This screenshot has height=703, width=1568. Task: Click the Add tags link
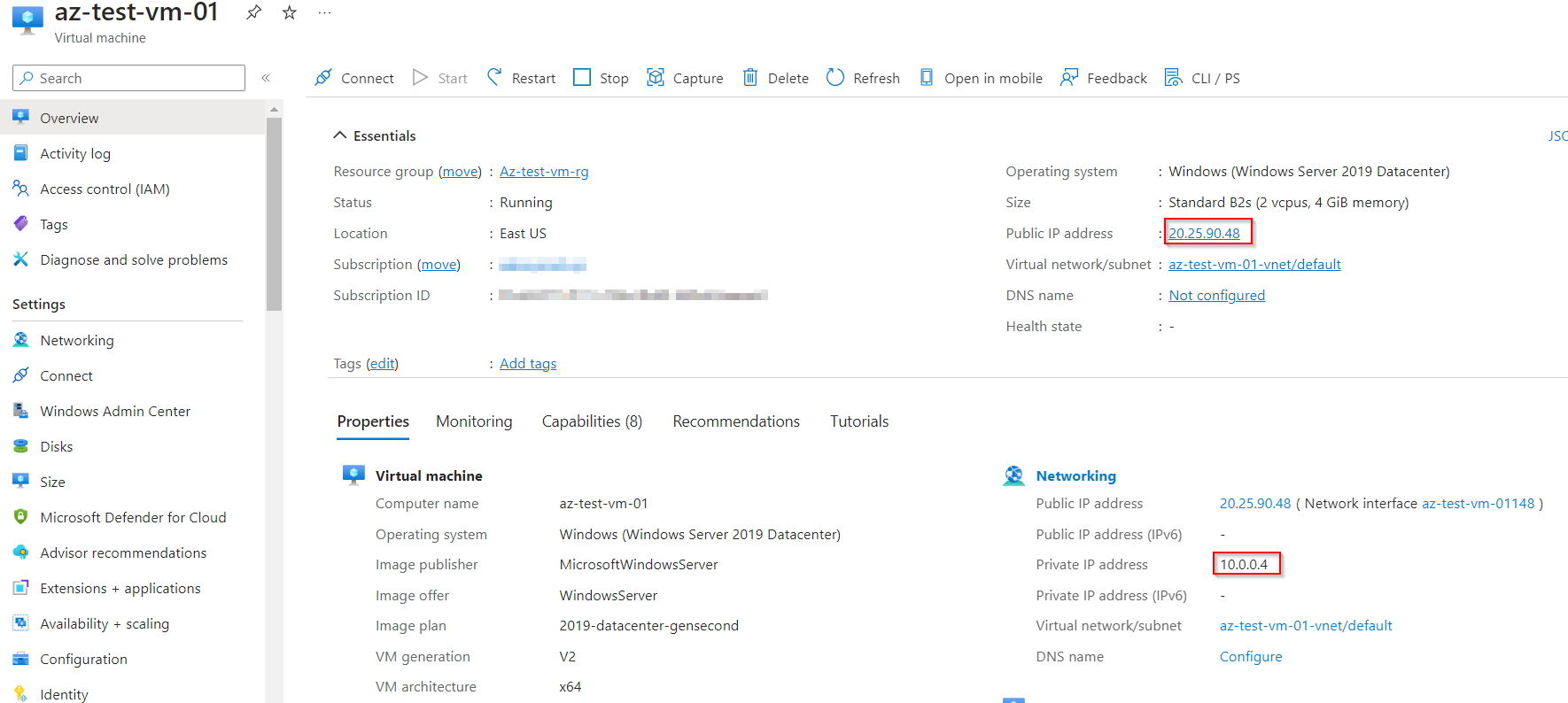pyautogui.click(x=528, y=364)
